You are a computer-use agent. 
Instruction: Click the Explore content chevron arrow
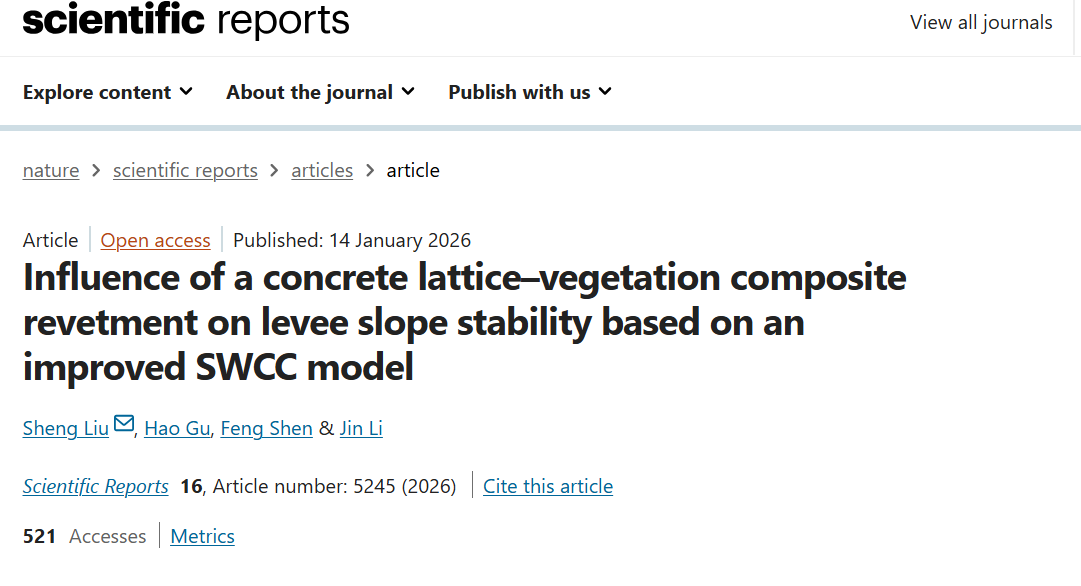tap(186, 91)
